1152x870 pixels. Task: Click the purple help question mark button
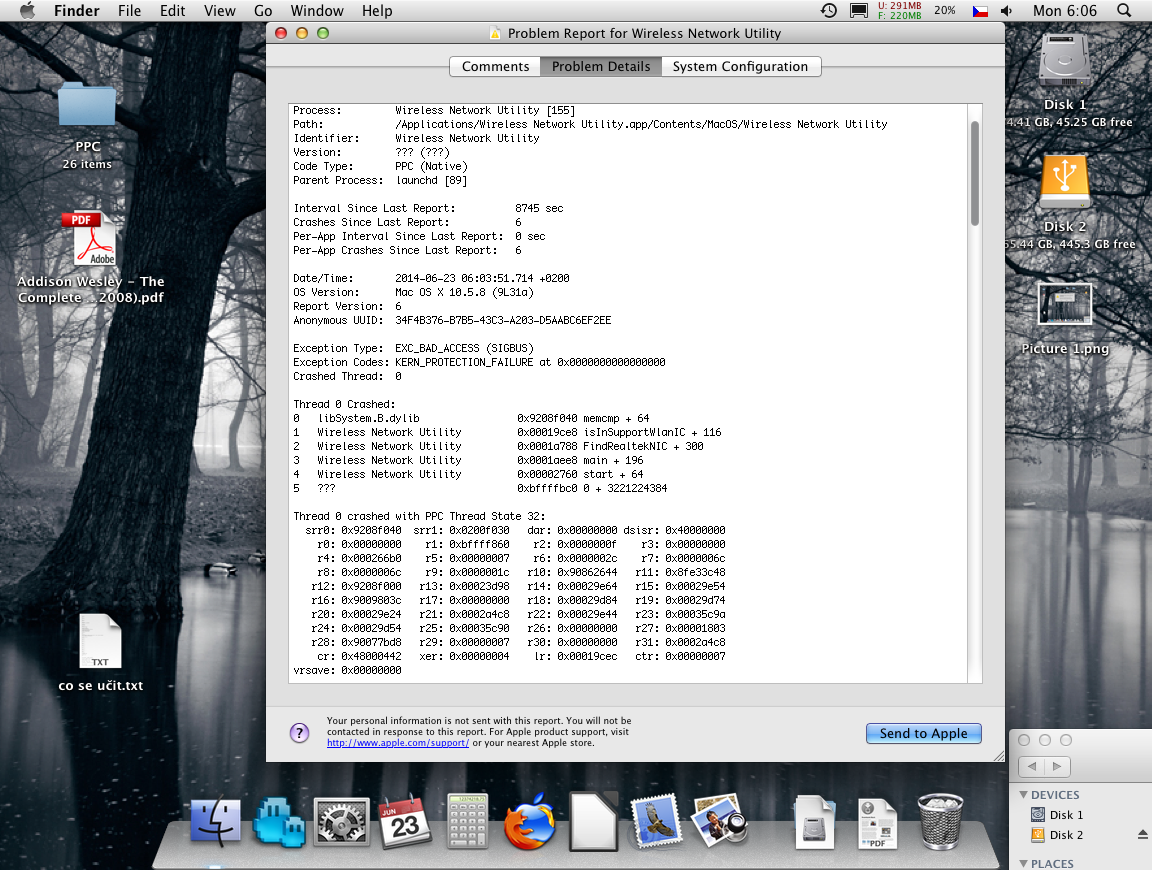click(300, 733)
